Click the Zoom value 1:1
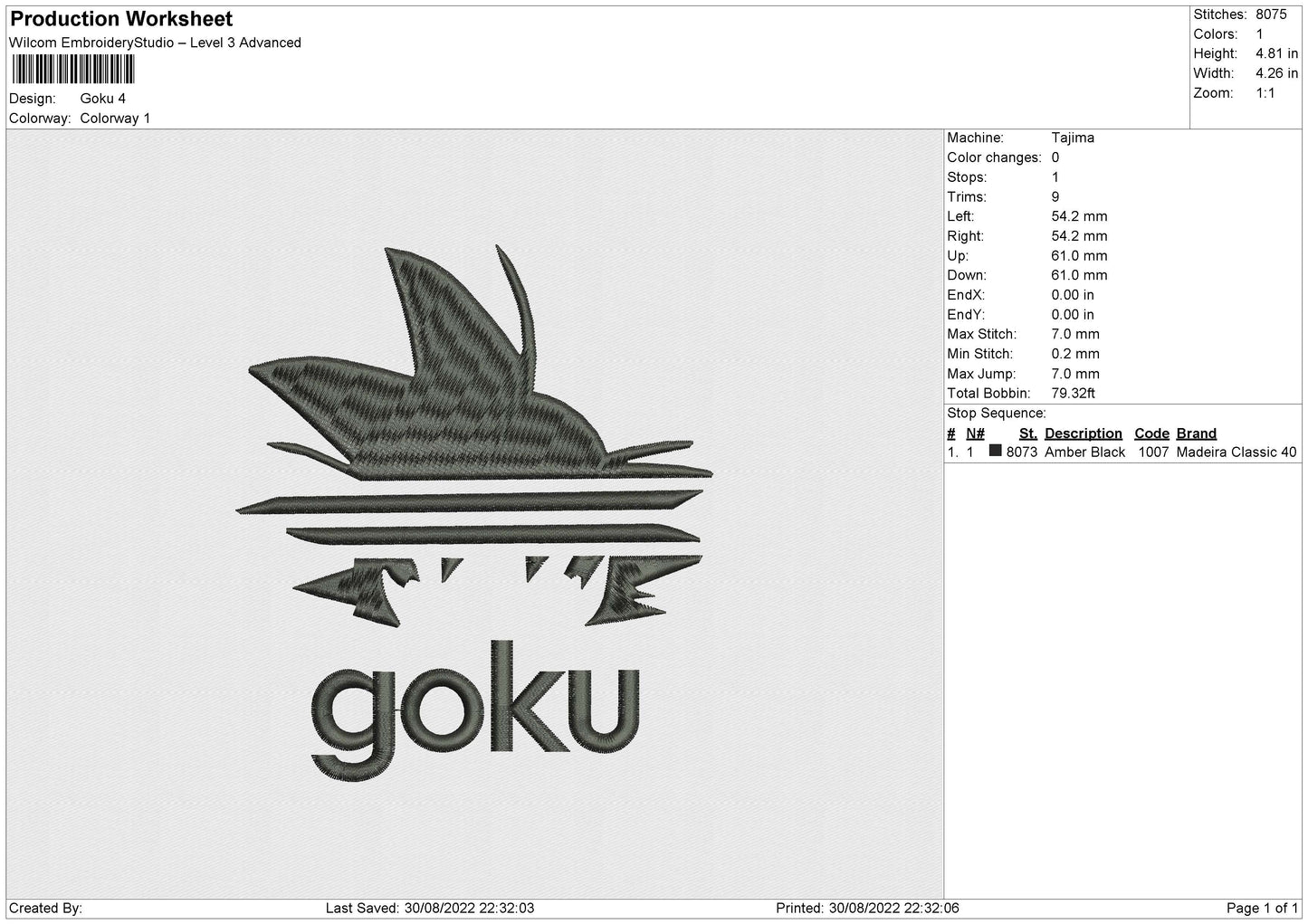This screenshot has height=924, width=1308. [x=1265, y=93]
